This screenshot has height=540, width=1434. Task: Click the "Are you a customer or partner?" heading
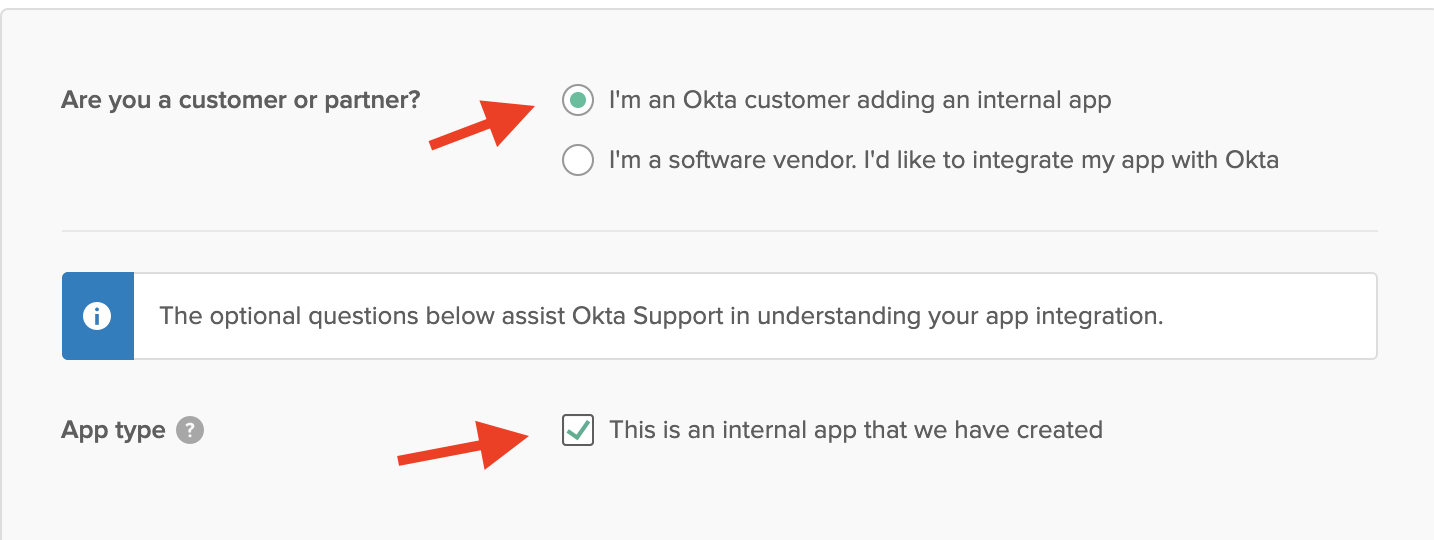pyautogui.click(x=241, y=100)
